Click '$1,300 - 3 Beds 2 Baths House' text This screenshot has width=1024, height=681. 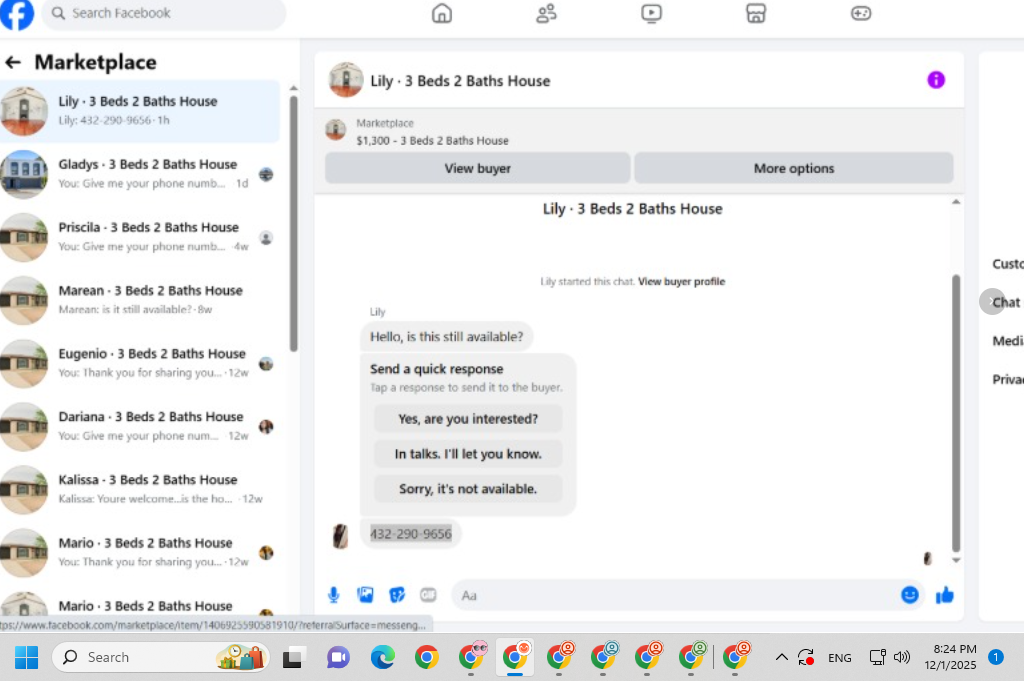point(432,140)
